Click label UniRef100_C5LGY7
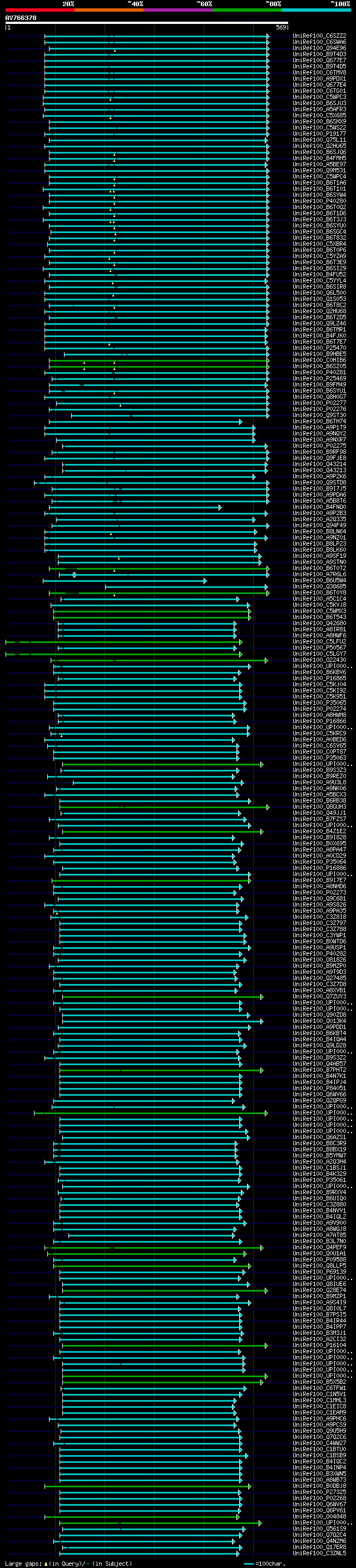Screen dimensions: 356x1568 [319, 654]
